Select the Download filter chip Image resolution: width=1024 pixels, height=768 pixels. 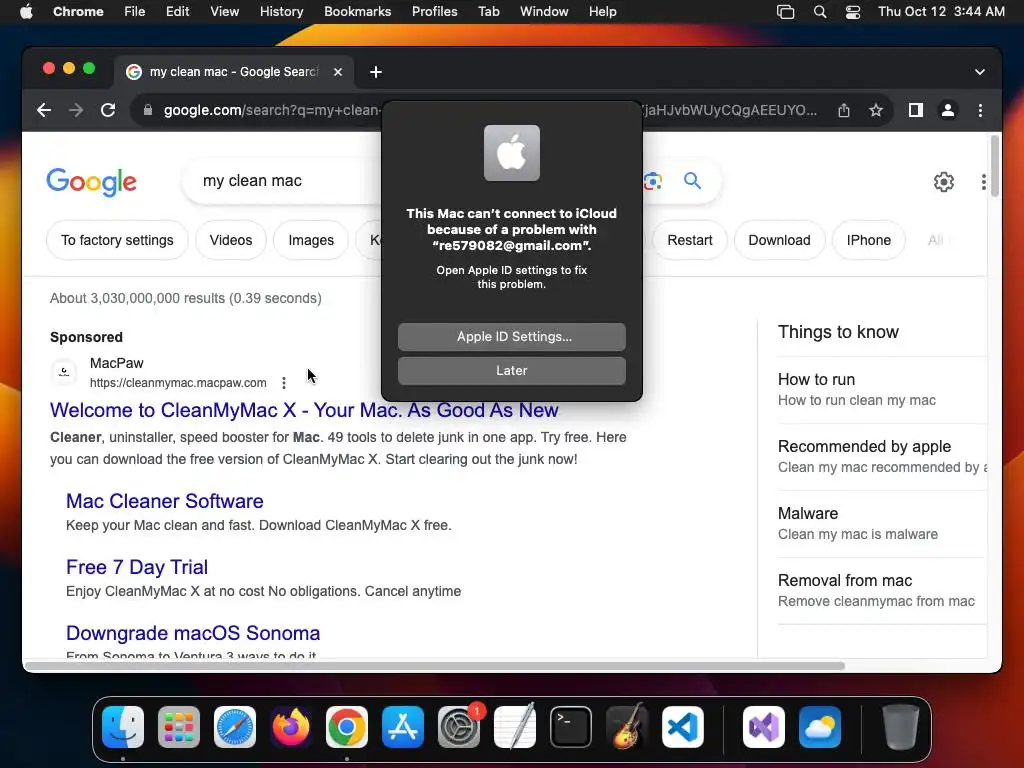point(779,240)
